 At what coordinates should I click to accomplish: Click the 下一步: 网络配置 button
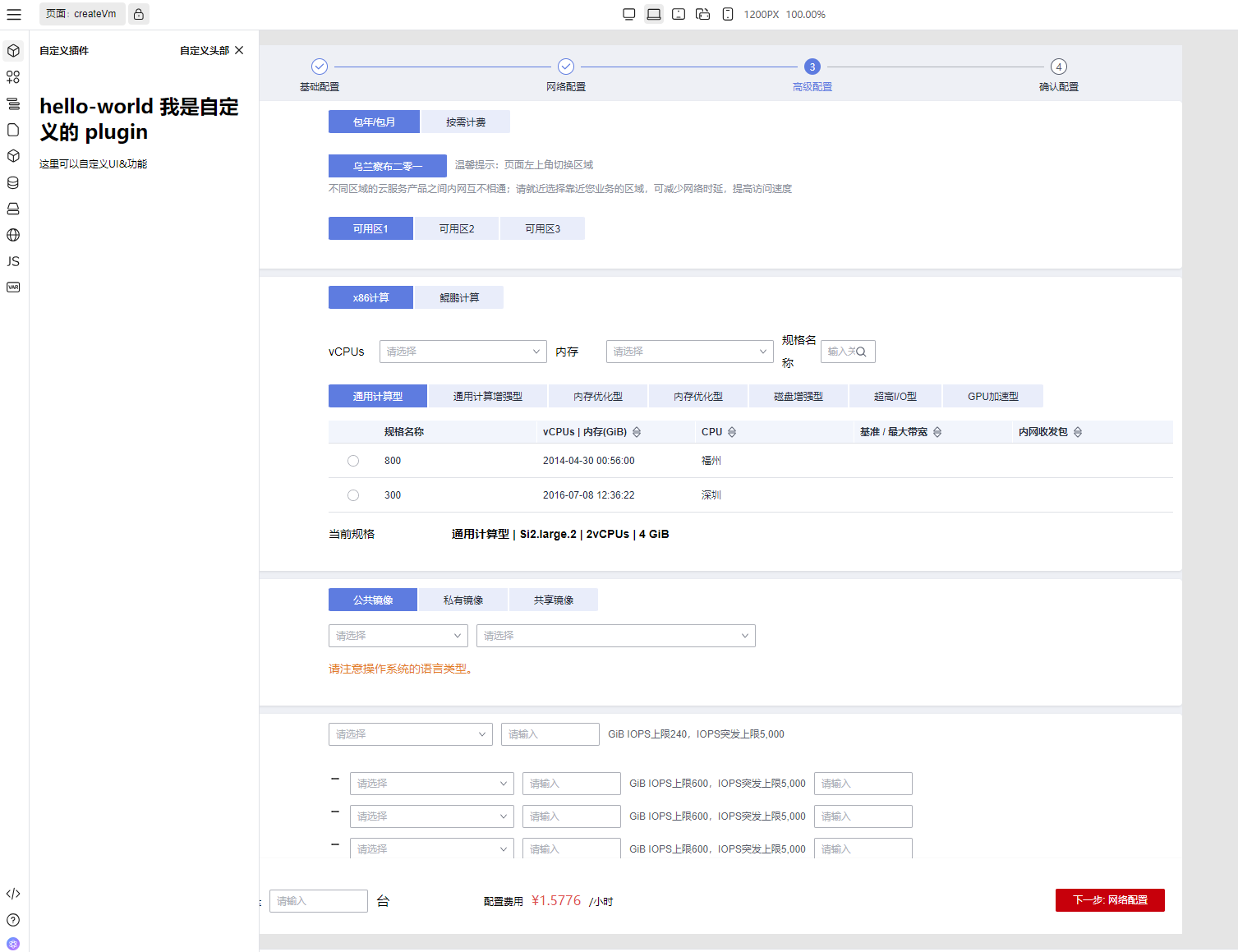click(x=1110, y=900)
